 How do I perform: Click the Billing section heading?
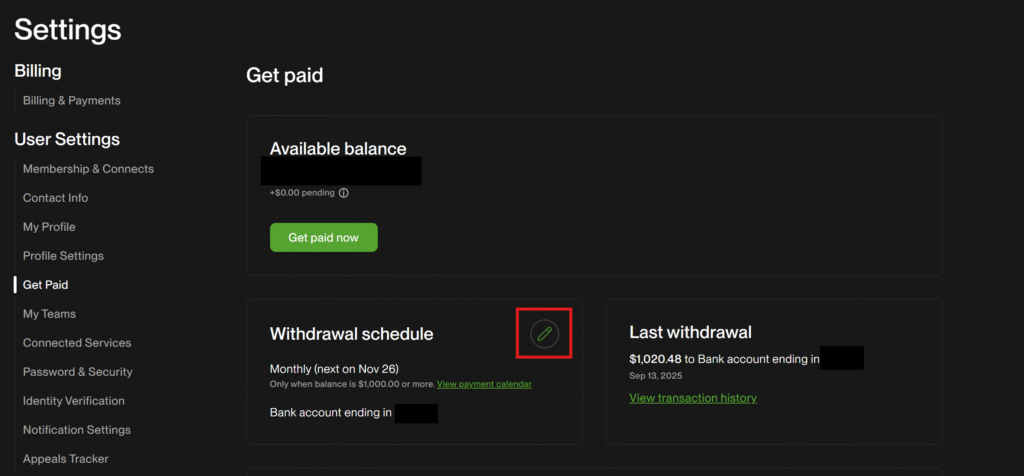(38, 71)
